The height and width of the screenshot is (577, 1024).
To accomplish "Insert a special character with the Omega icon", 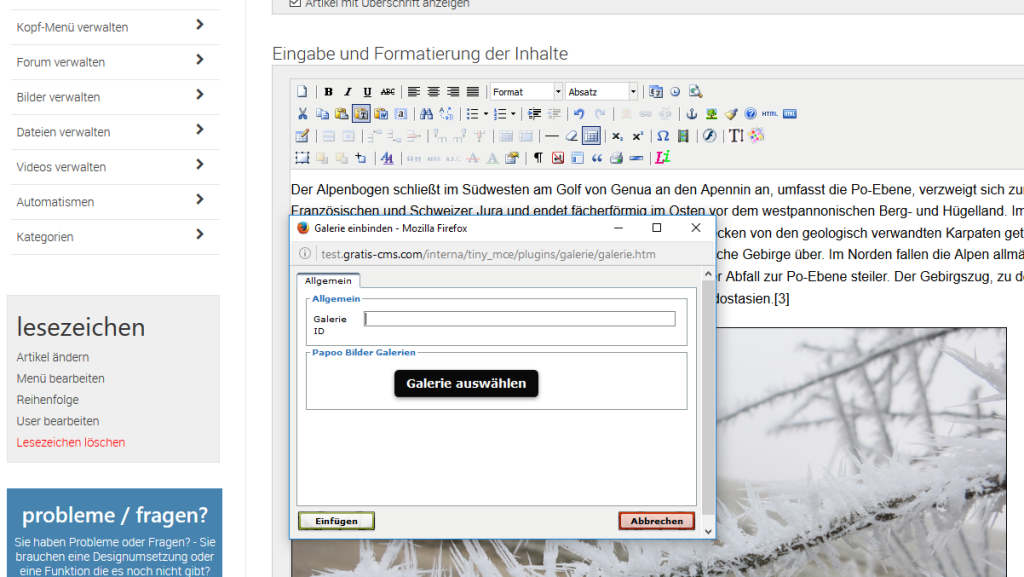I will pos(661,134).
